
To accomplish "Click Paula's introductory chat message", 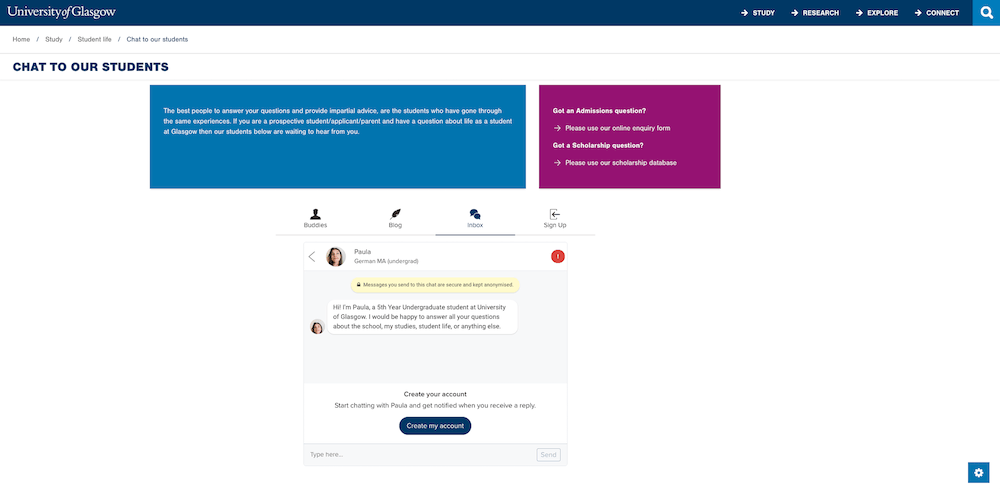I will [x=422, y=316].
